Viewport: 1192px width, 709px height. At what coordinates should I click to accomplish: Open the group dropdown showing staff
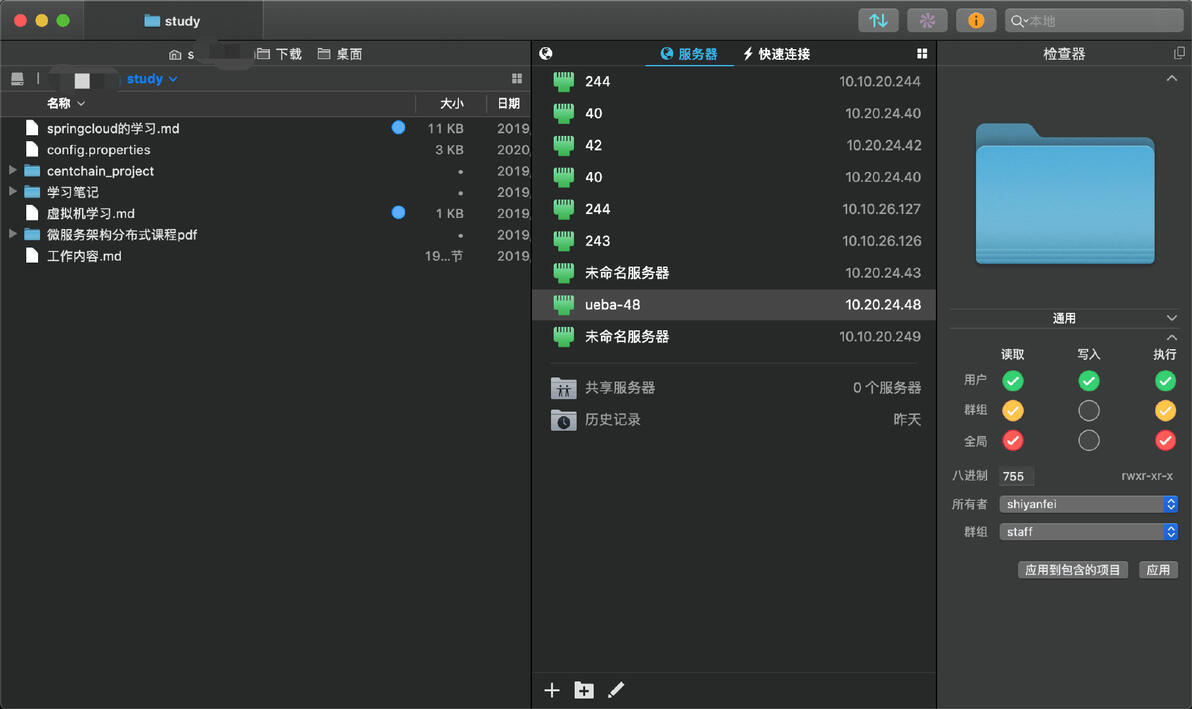coord(1089,532)
